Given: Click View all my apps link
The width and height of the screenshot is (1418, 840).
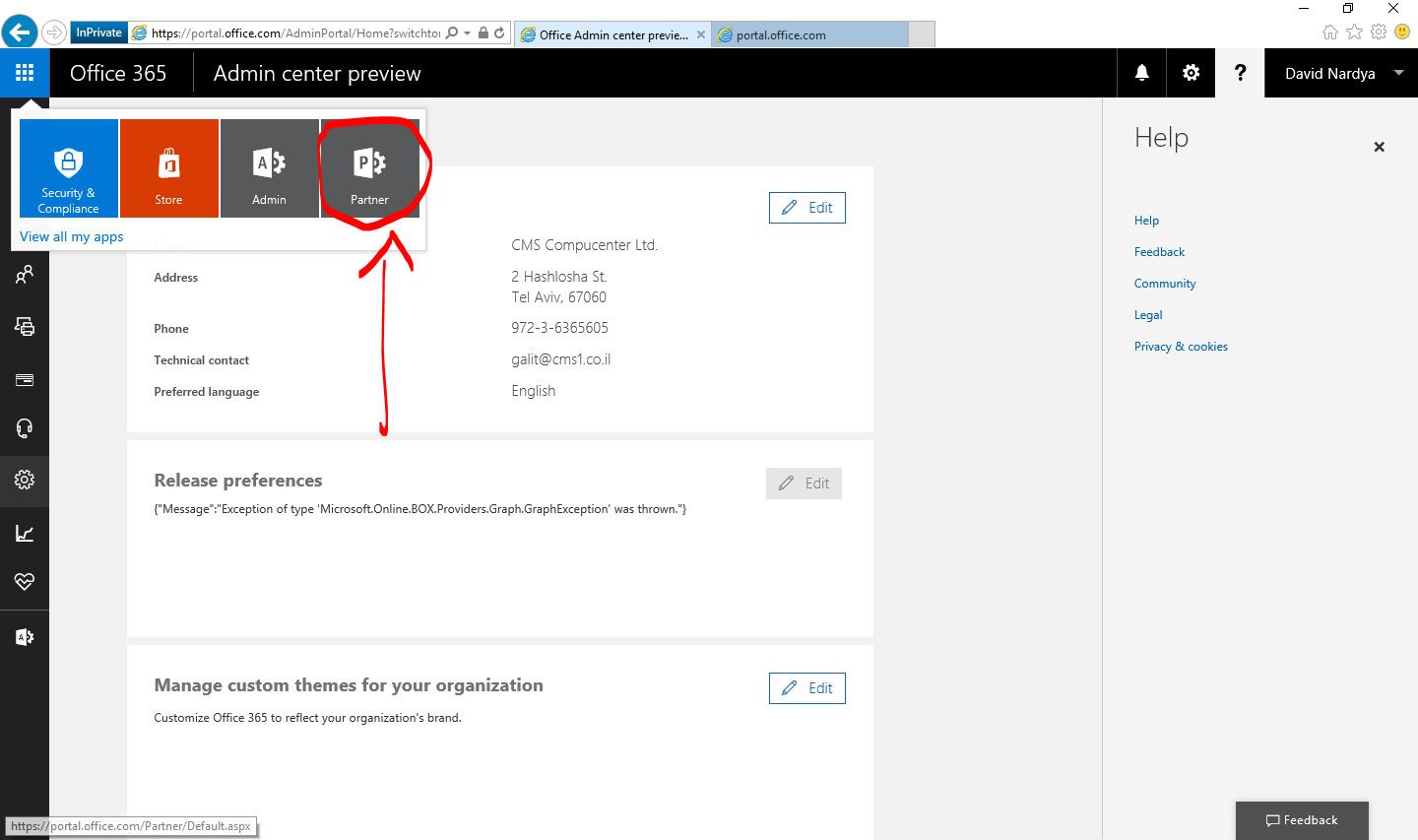Looking at the screenshot, I should pyautogui.click(x=72, y=236).
